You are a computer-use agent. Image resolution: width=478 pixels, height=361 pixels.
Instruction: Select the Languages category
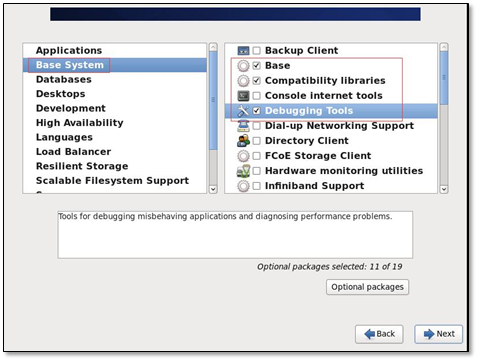115,137
